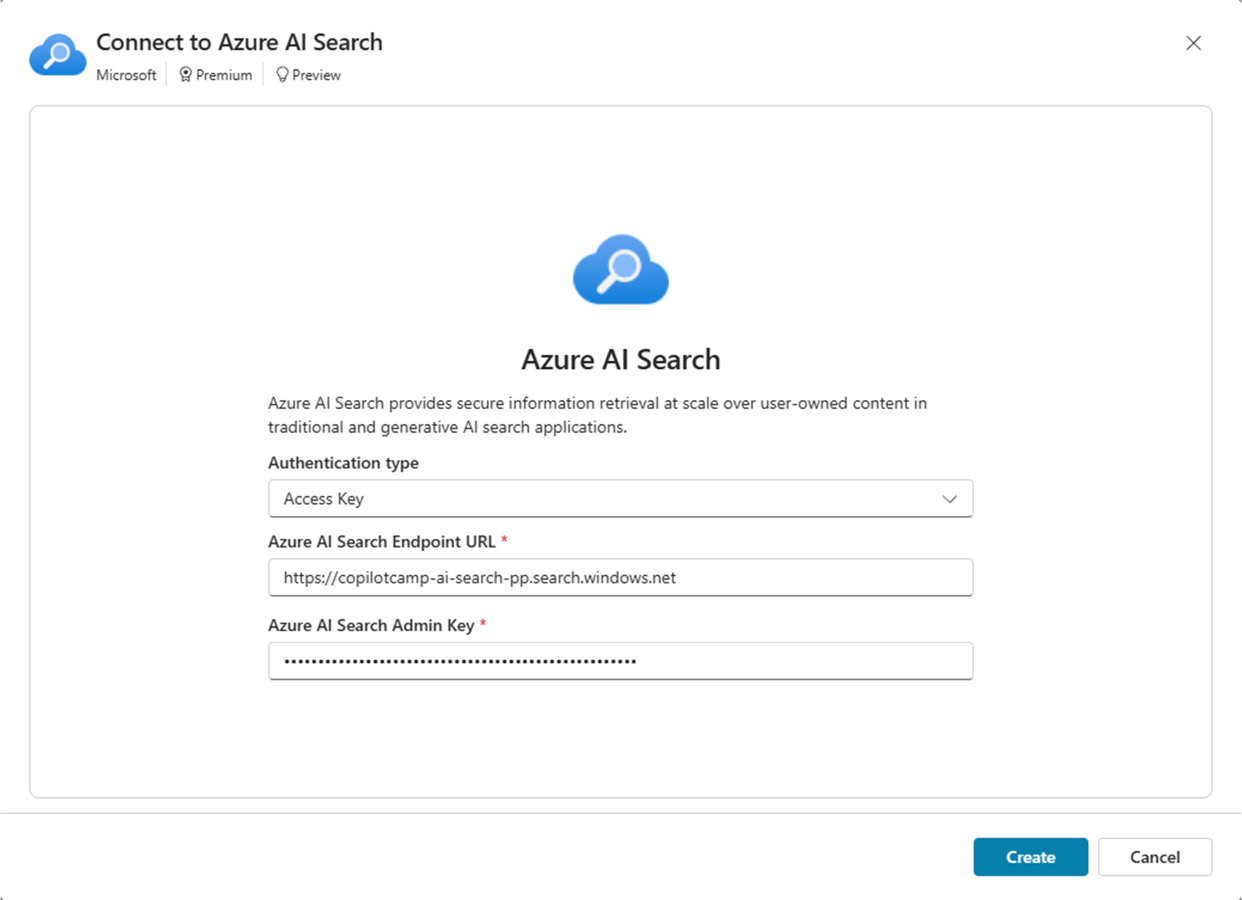1242x900 pixels.
Task: Click the Create button
Action: (1030, 857)
